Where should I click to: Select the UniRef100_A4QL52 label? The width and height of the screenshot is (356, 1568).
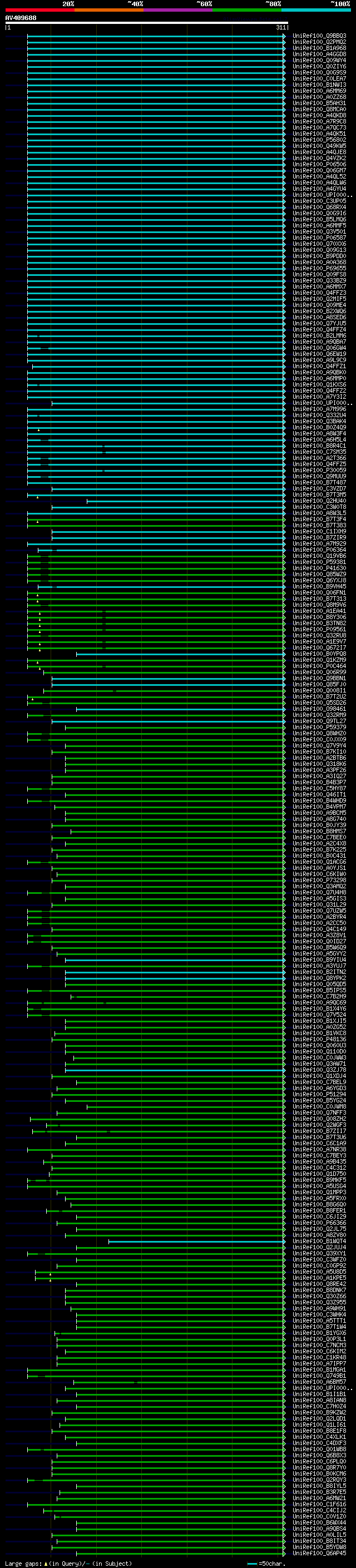[x=319, y=176]
